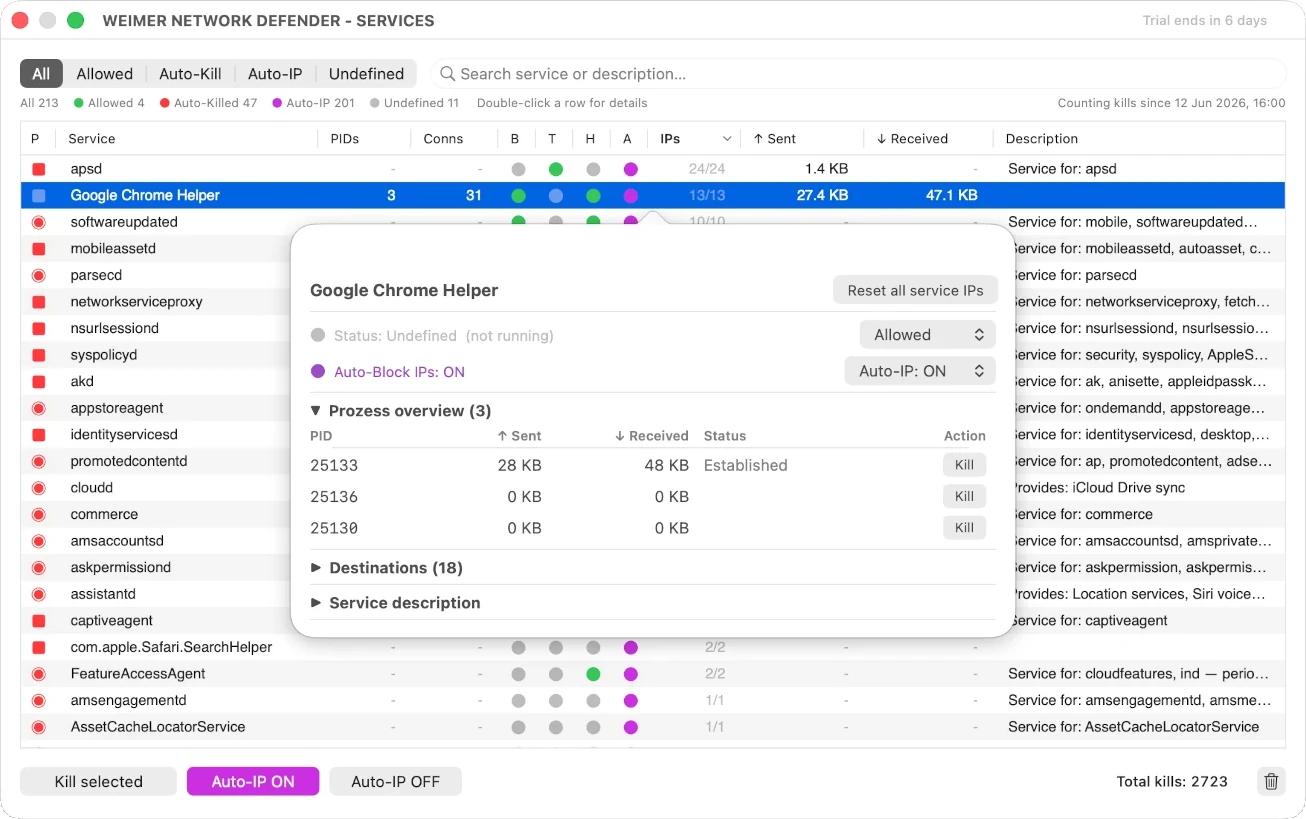Click the Reset all service IPs button
1306x819 pixels.
click(x=915, y=290)
